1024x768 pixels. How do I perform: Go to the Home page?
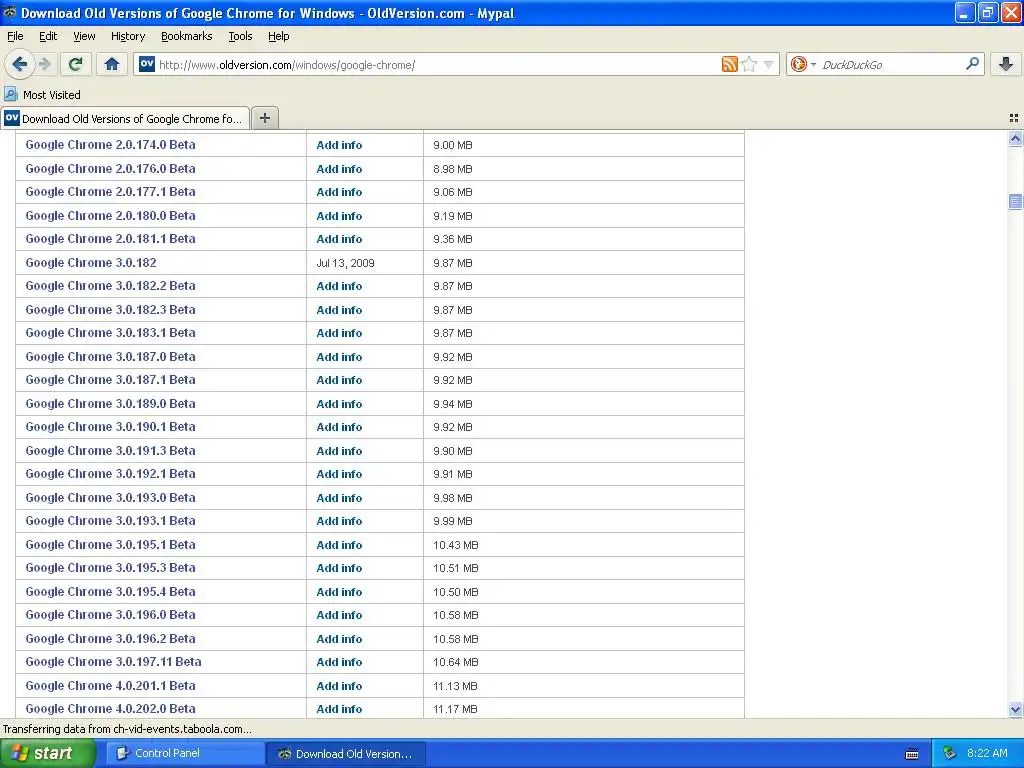(x=112, y=64)
